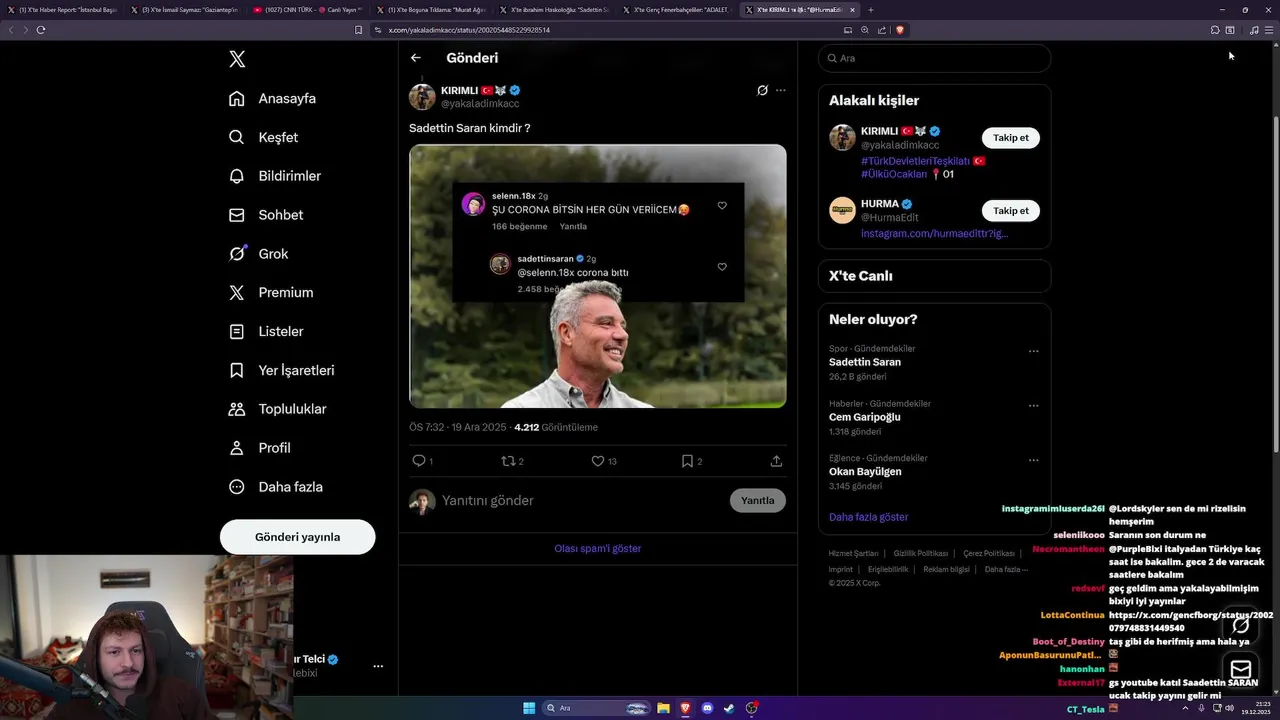Open Daha fazla menu
The width and height of the screenshot is (1280, 720).
[x=275, y=487]
